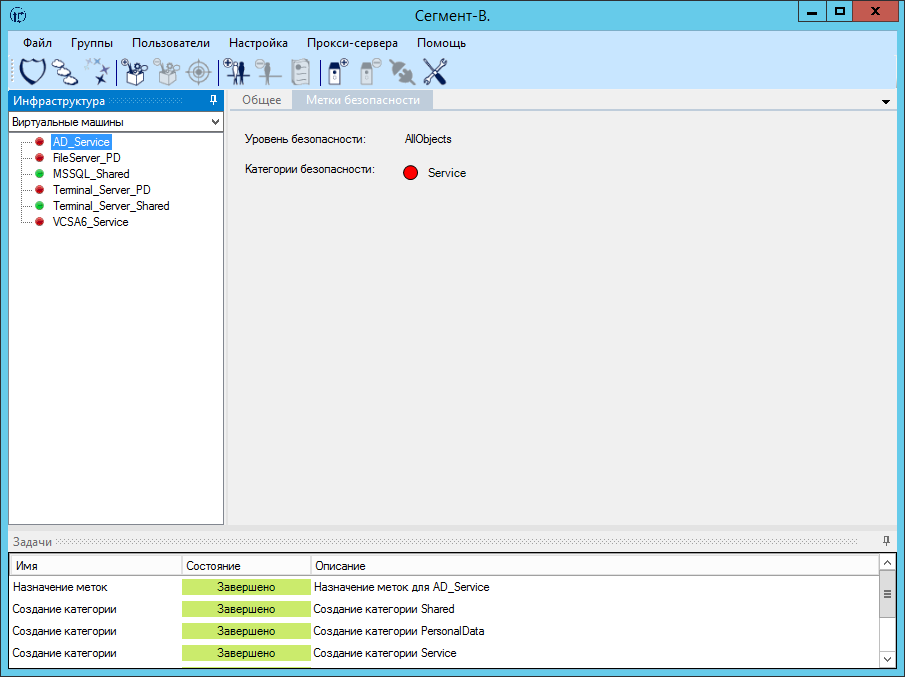Select FileServer_PD in the tree
The height and width of the screenshot is (677, 905).
tap(87, 158)
